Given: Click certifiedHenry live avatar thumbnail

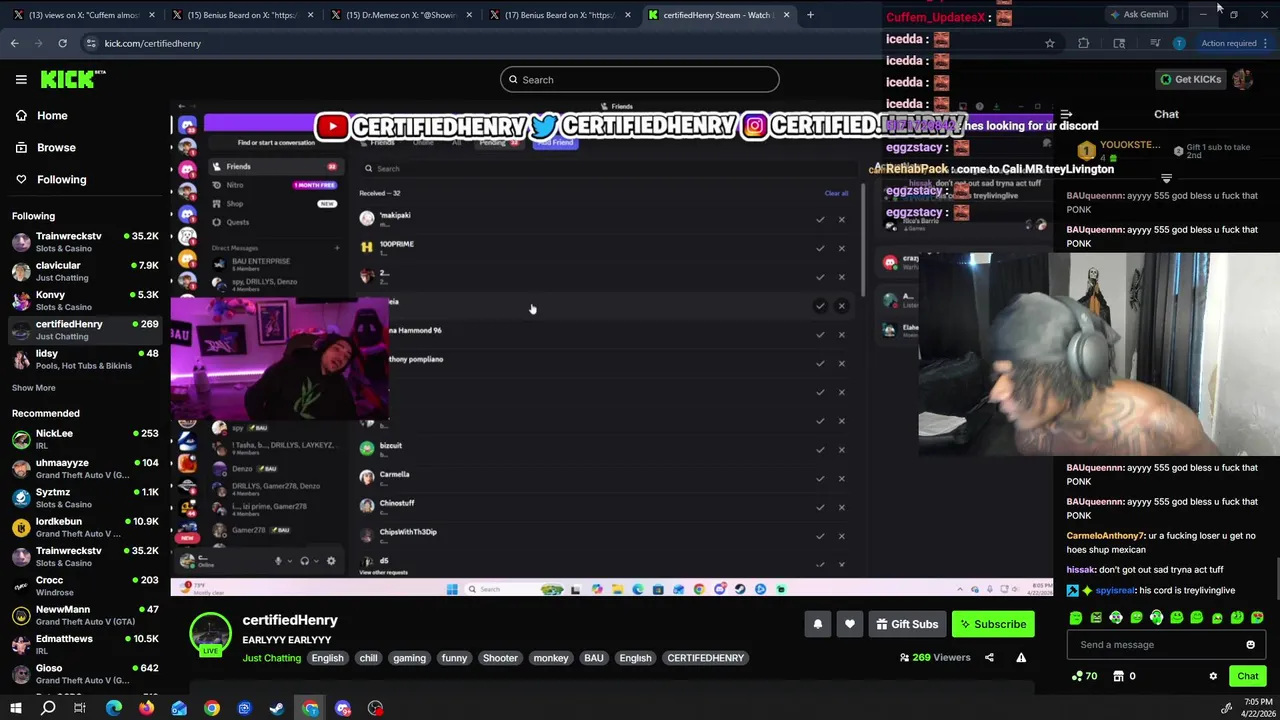Looking at the screenshot, I should tap(211, 635).
